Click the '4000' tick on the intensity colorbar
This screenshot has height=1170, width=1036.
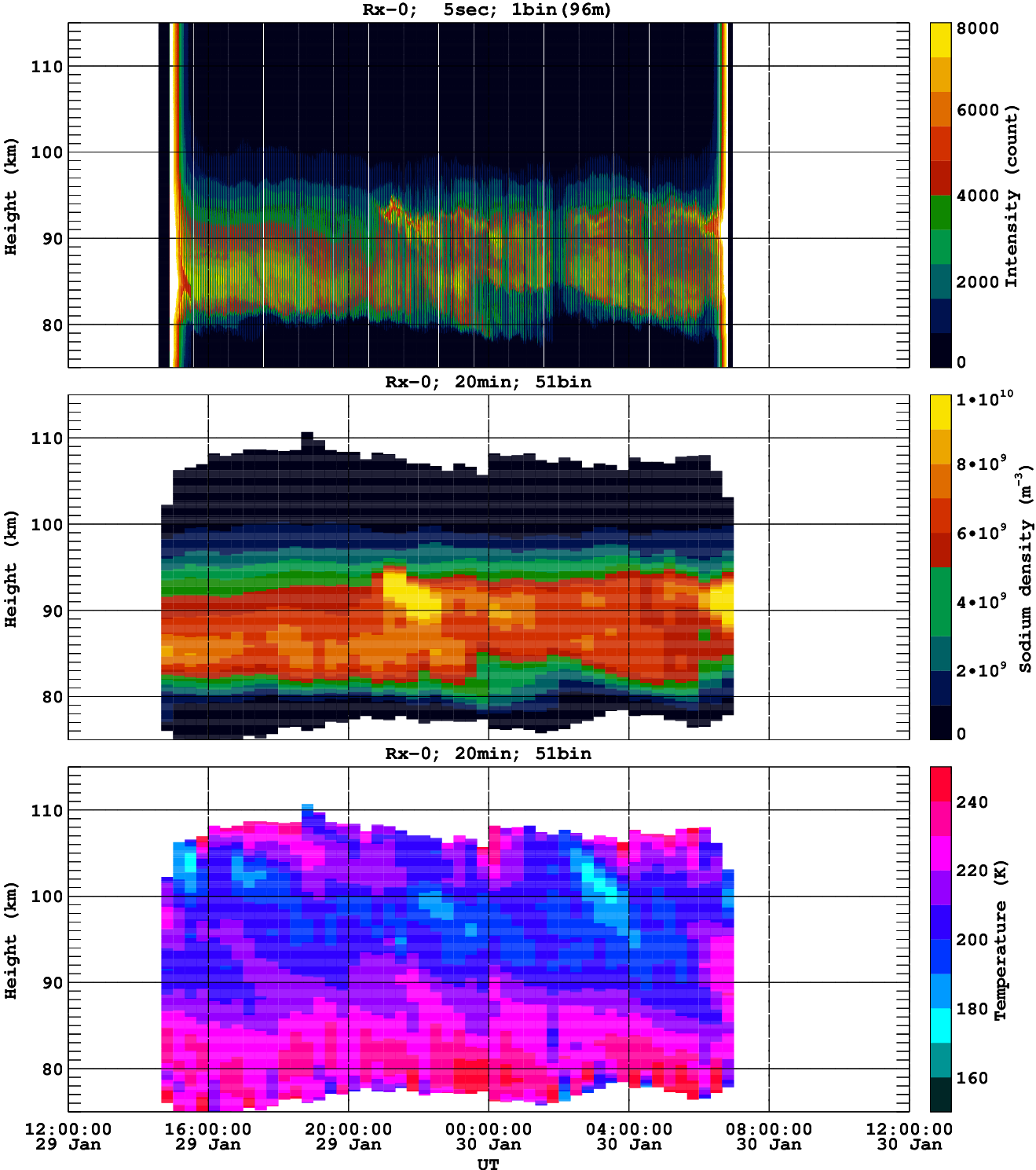(977, 196)
